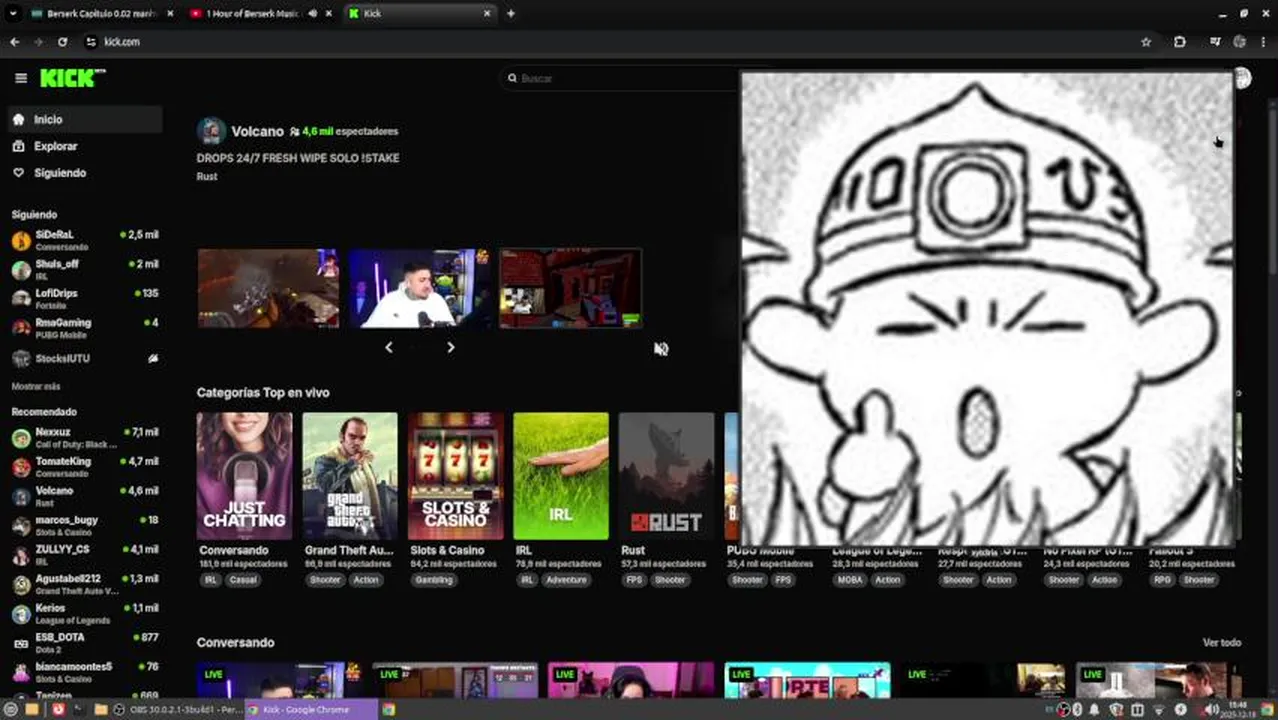
Task: Open the tab search dropdown arrow
Action: [12, 14]
